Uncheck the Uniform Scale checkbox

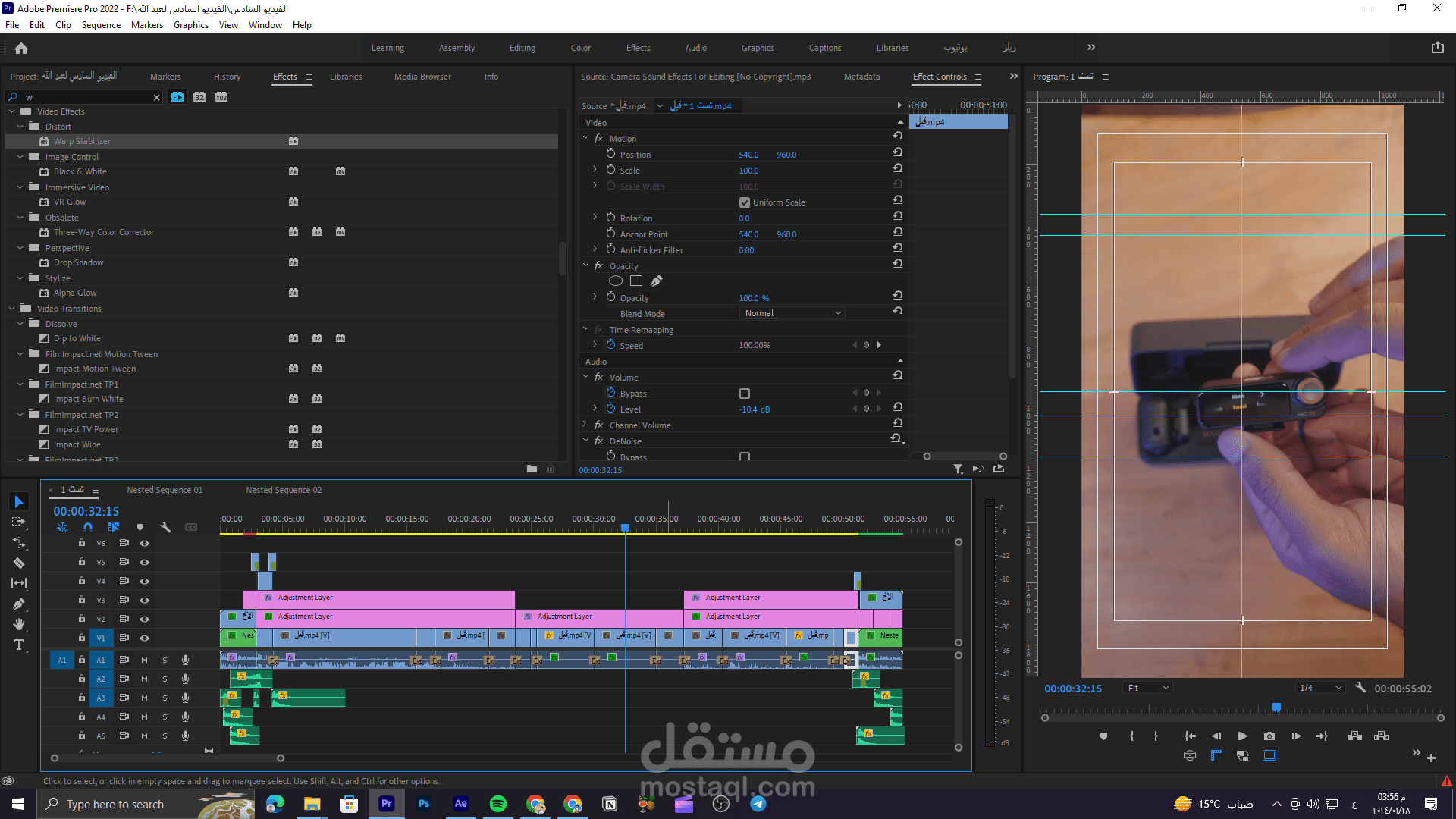click(x=745, y=202)
